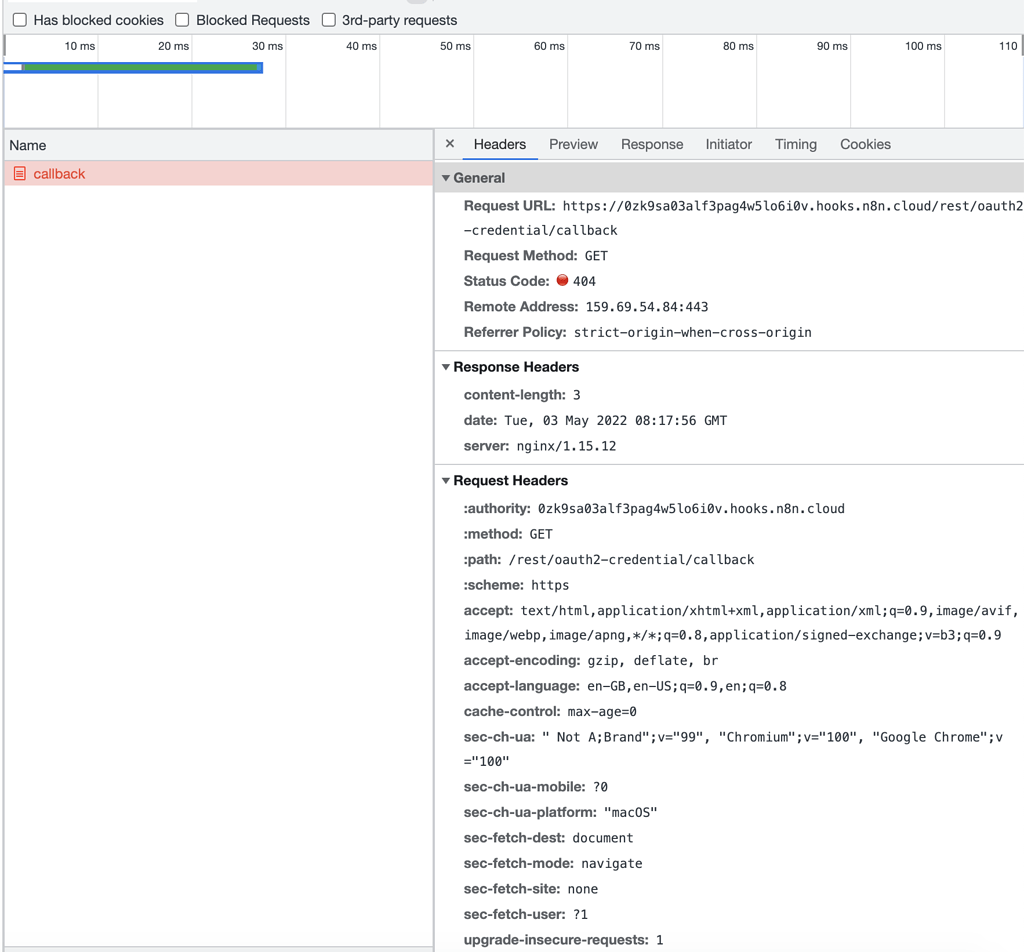Click the upgrade-insecure-requests value 1

pyautogui.click(x=660, y=940)
